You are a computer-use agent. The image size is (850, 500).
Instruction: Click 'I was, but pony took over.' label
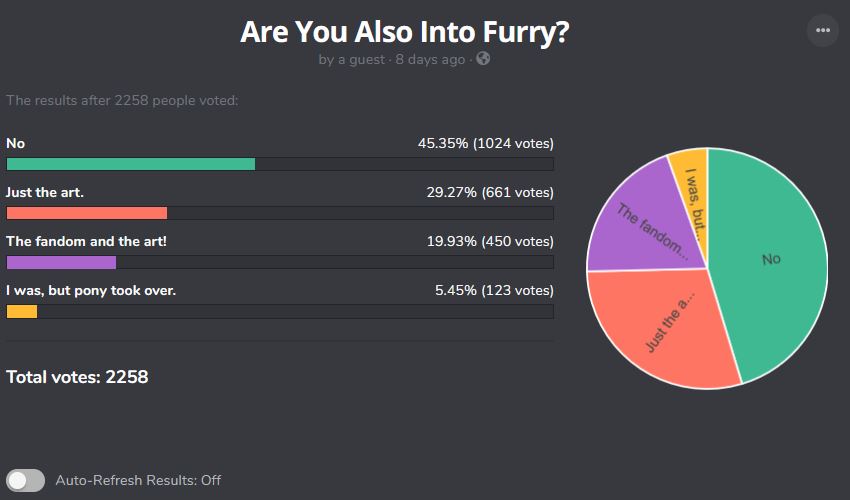click(91, 291)
